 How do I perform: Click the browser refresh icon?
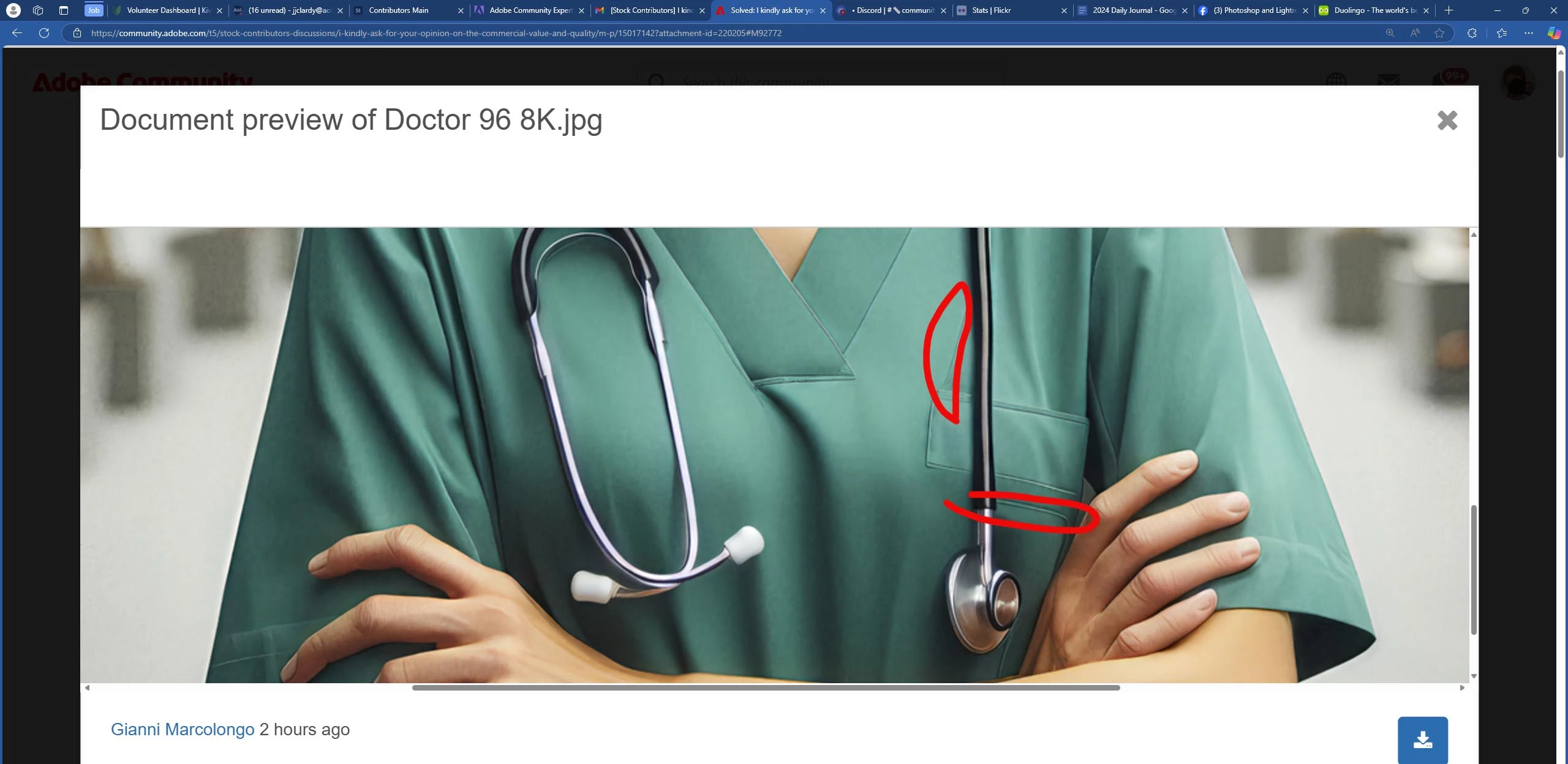point(44,33)
